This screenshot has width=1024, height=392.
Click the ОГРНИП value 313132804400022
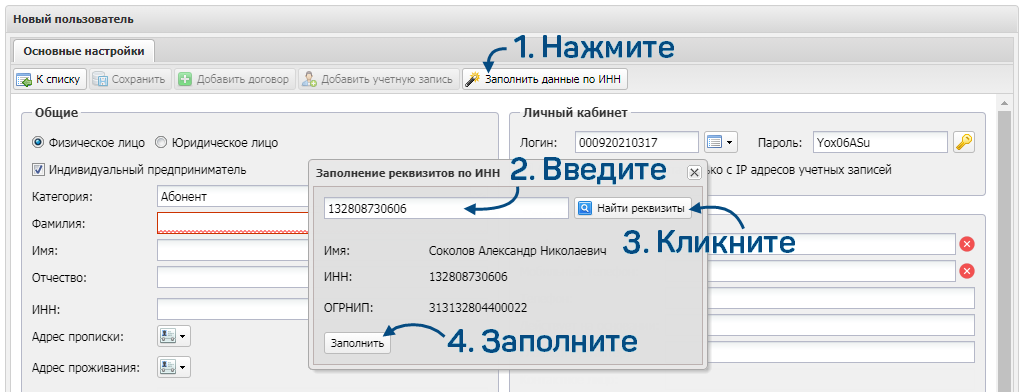click(x=478, y=308)
